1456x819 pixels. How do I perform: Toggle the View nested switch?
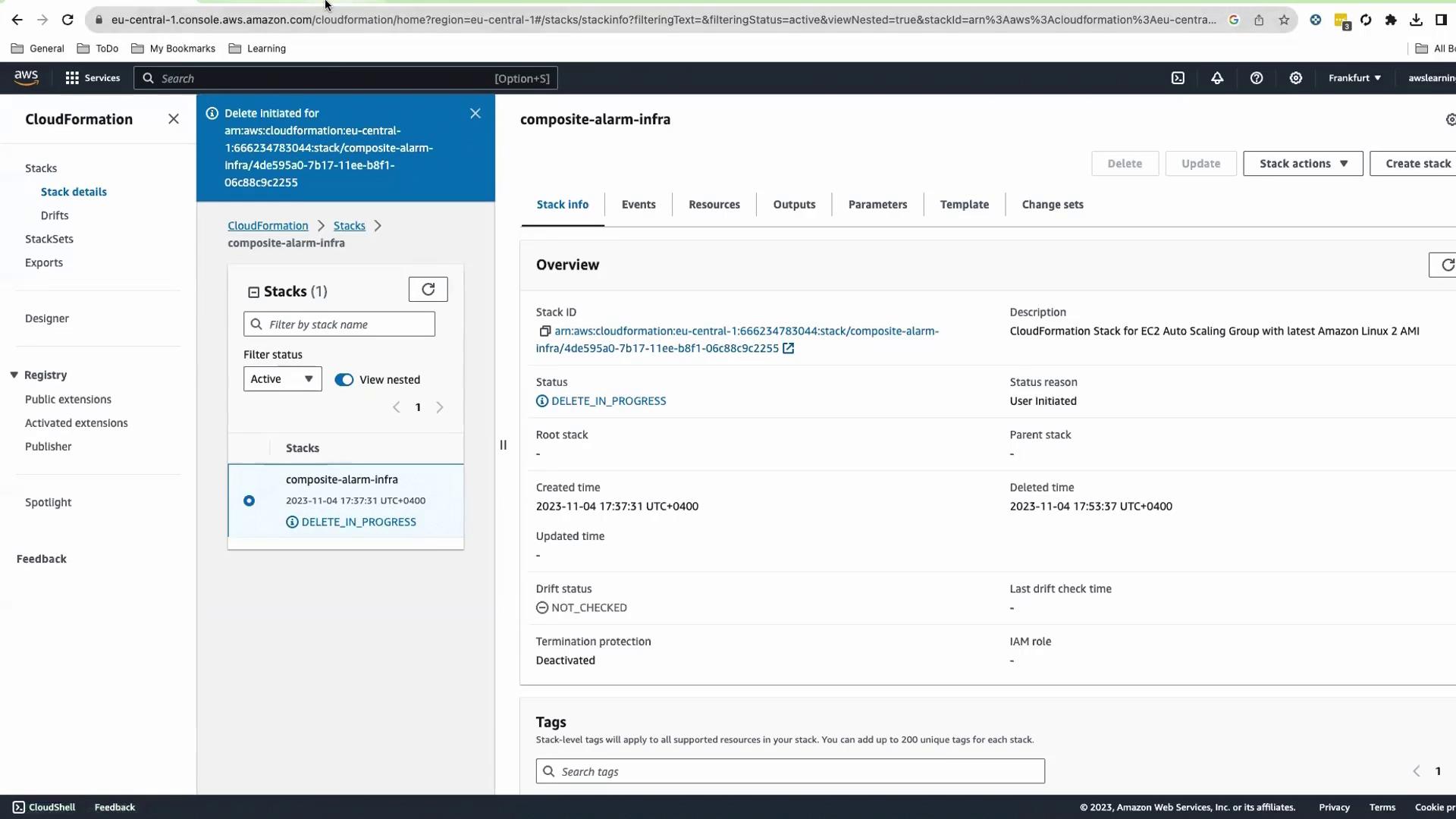coord(344,380)
